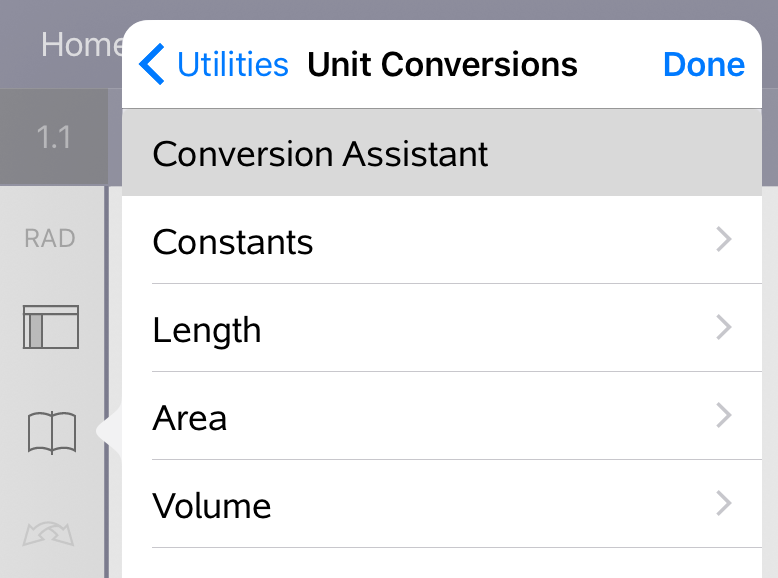The width and height of the screenshot is (778, 578).
Task: Tap the Home button in top bar
Action: pos(80,45)
